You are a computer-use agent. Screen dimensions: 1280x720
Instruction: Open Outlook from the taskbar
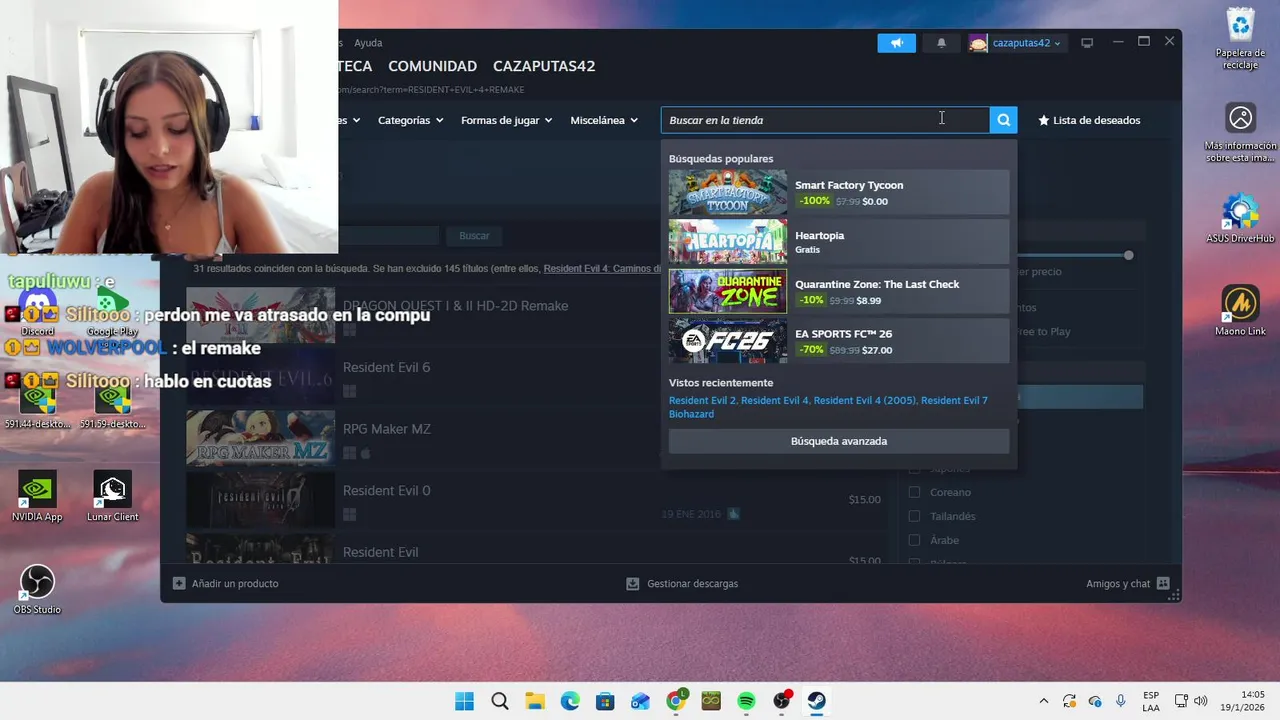click(640, 701)
